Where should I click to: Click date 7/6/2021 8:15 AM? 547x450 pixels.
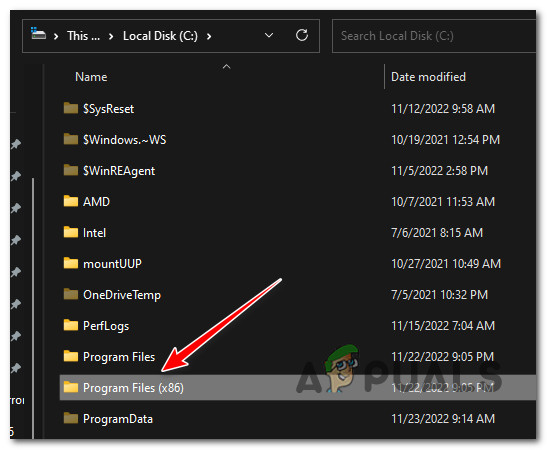coord(437,233)
